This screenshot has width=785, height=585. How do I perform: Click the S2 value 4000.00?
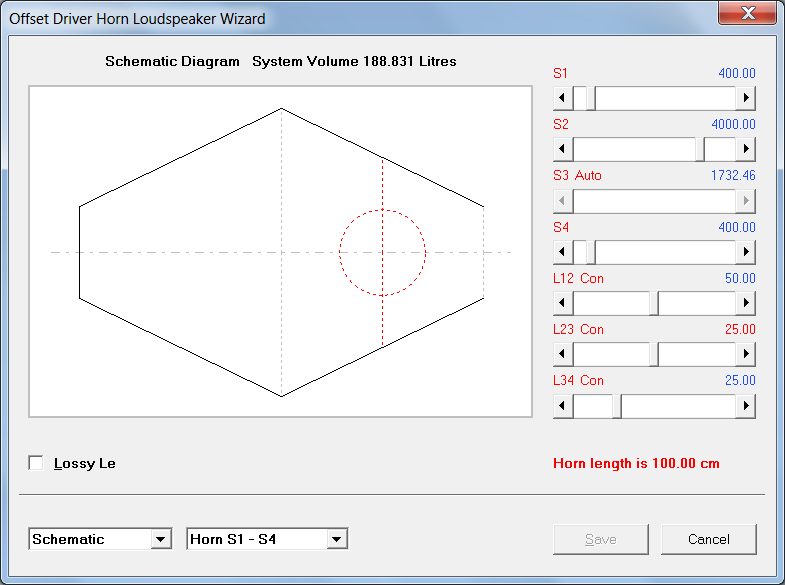click(733, 125)
